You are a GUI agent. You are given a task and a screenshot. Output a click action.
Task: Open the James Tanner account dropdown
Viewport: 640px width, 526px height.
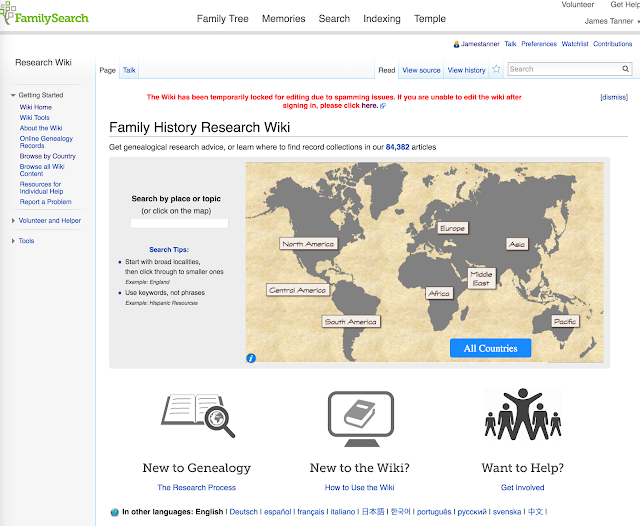[x=611, y=21]
